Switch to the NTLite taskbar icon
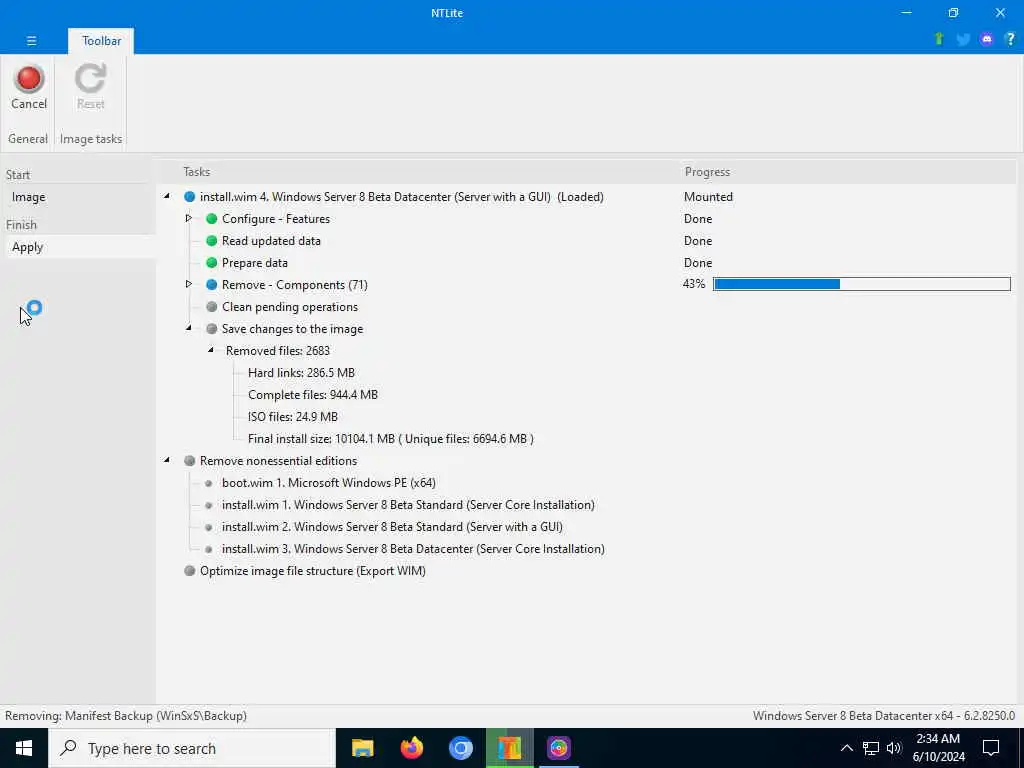Image resolution: width=1024 pixels, height=768 pixels. [x=509, y=748]
